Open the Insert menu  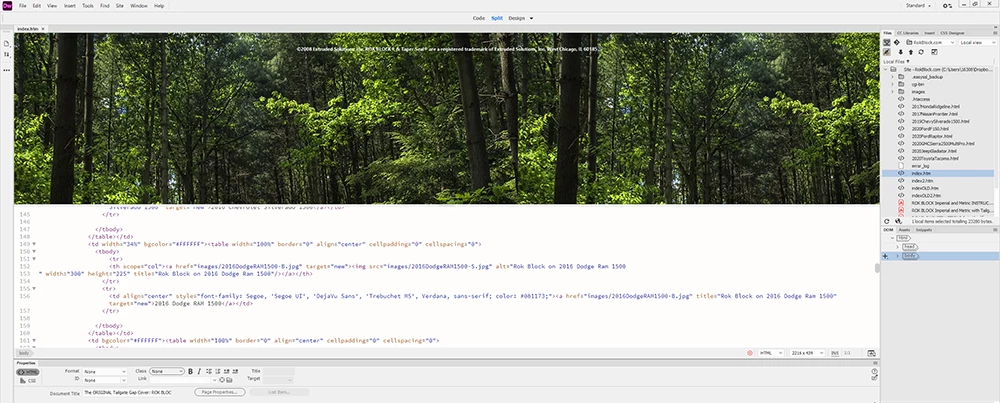tap(70, 6)
